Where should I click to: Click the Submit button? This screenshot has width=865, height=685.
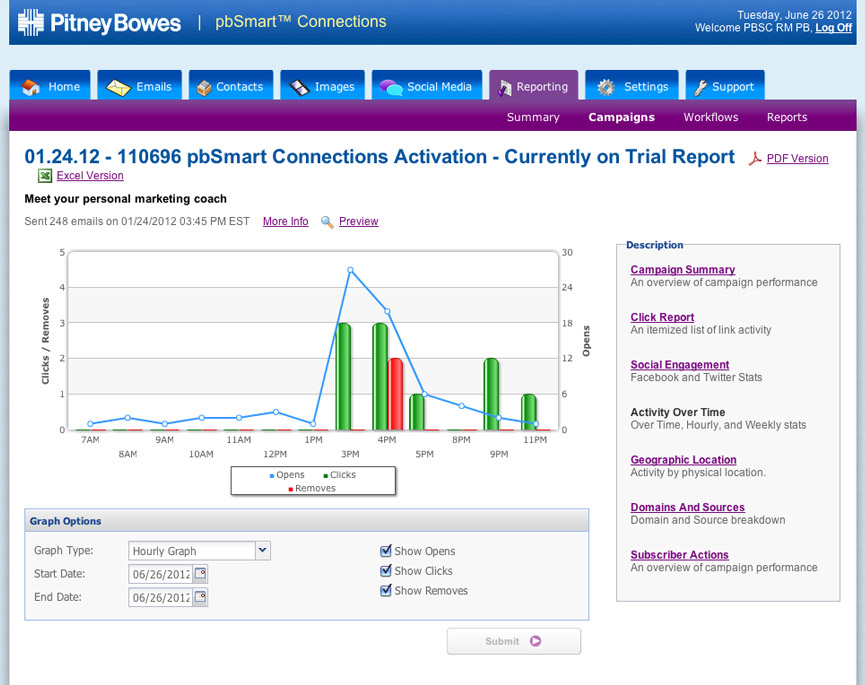coord(514,641)
